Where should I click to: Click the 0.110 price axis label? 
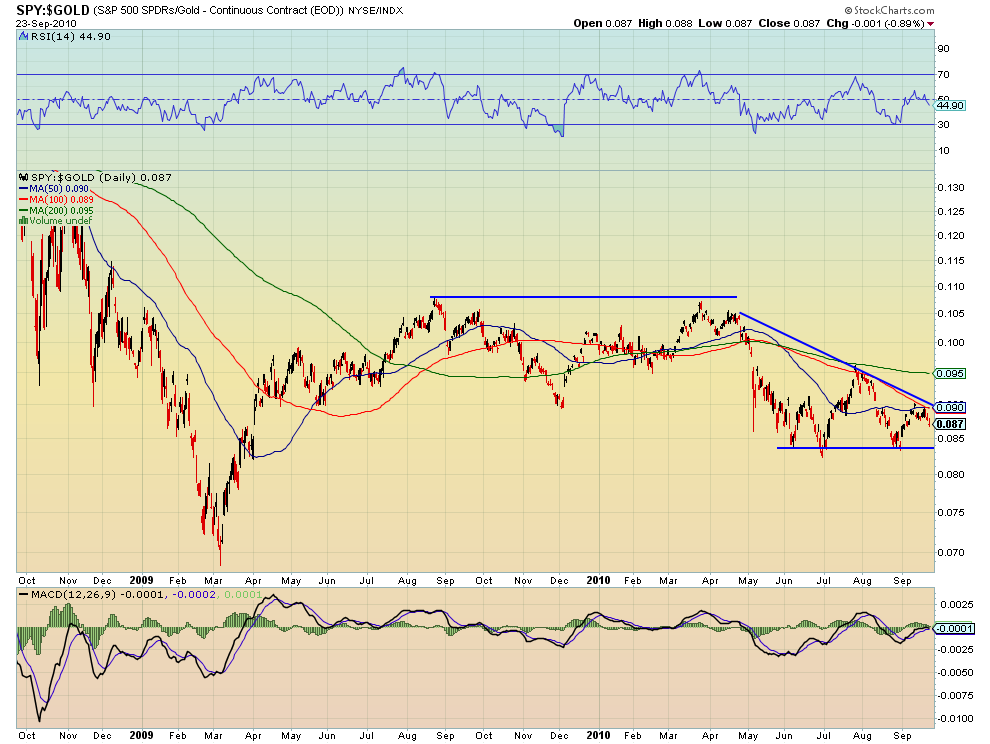point(951,287)
